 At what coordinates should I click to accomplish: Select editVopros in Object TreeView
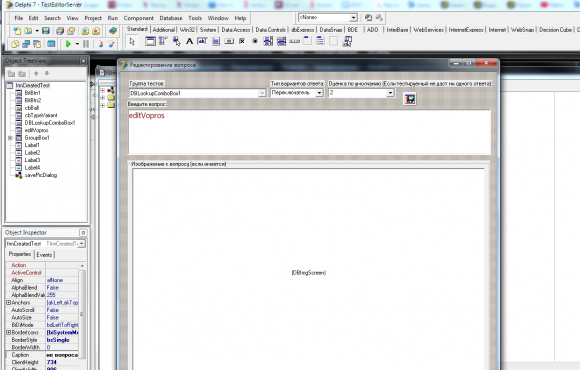[x=36, y=130]
